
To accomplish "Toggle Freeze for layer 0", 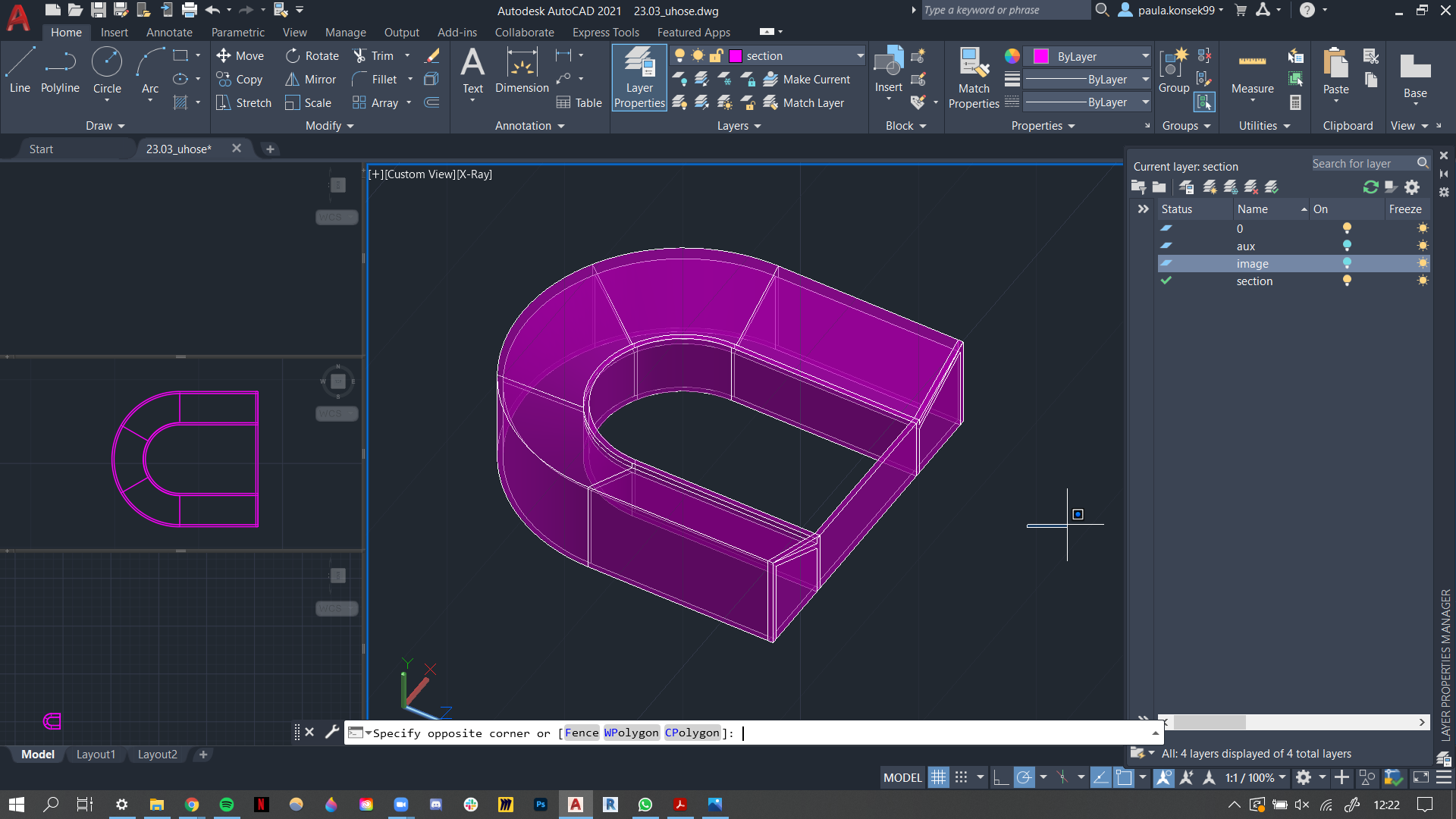I will click(x=1423, y=228).
